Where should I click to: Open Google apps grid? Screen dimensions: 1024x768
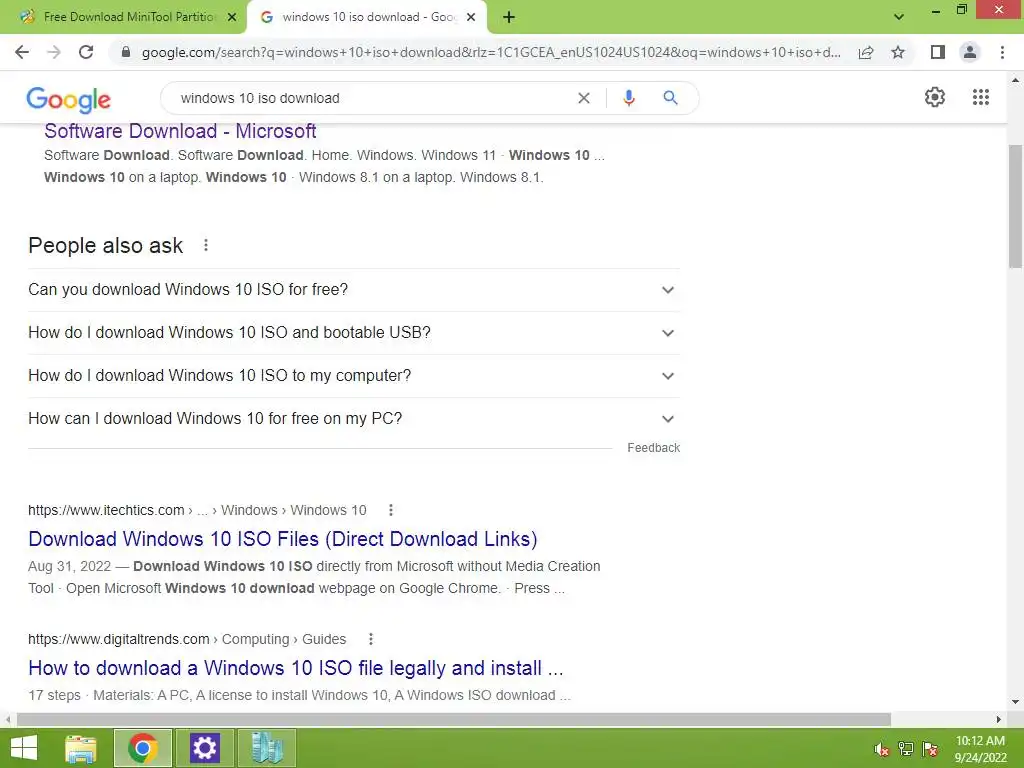tap(981, 97)
